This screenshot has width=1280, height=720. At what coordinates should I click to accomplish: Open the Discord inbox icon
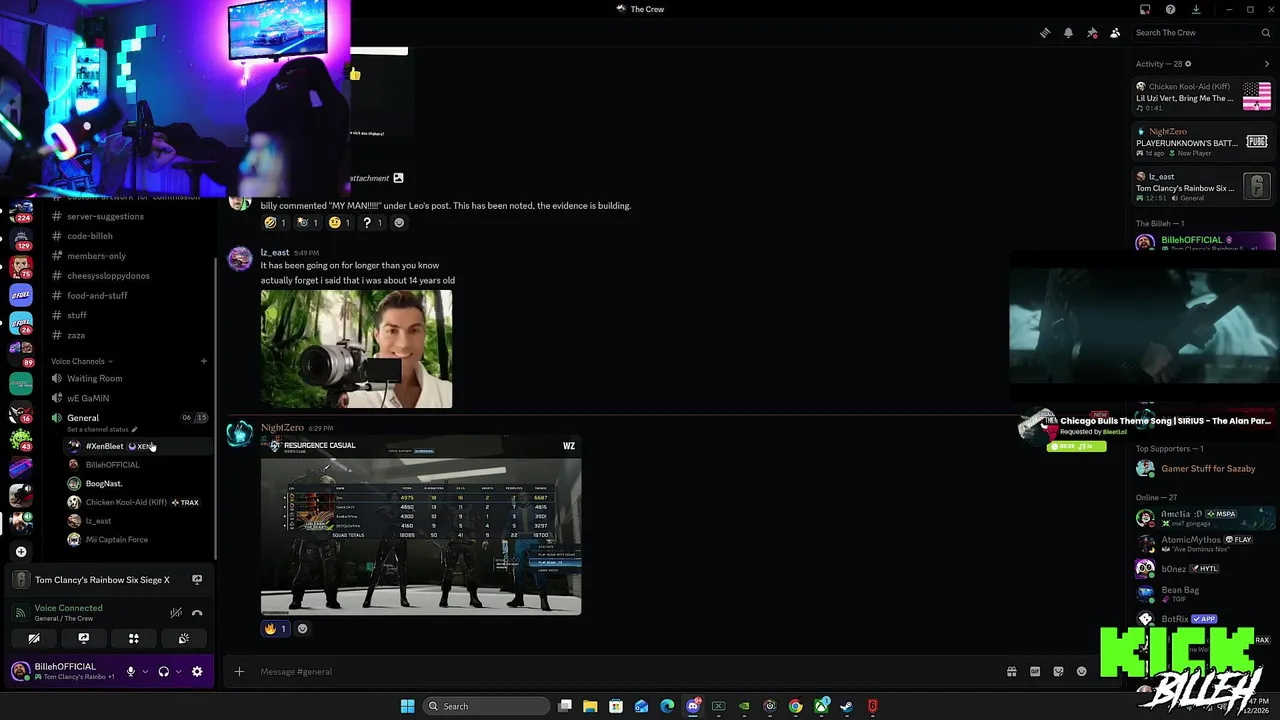tap(1145, 9)
